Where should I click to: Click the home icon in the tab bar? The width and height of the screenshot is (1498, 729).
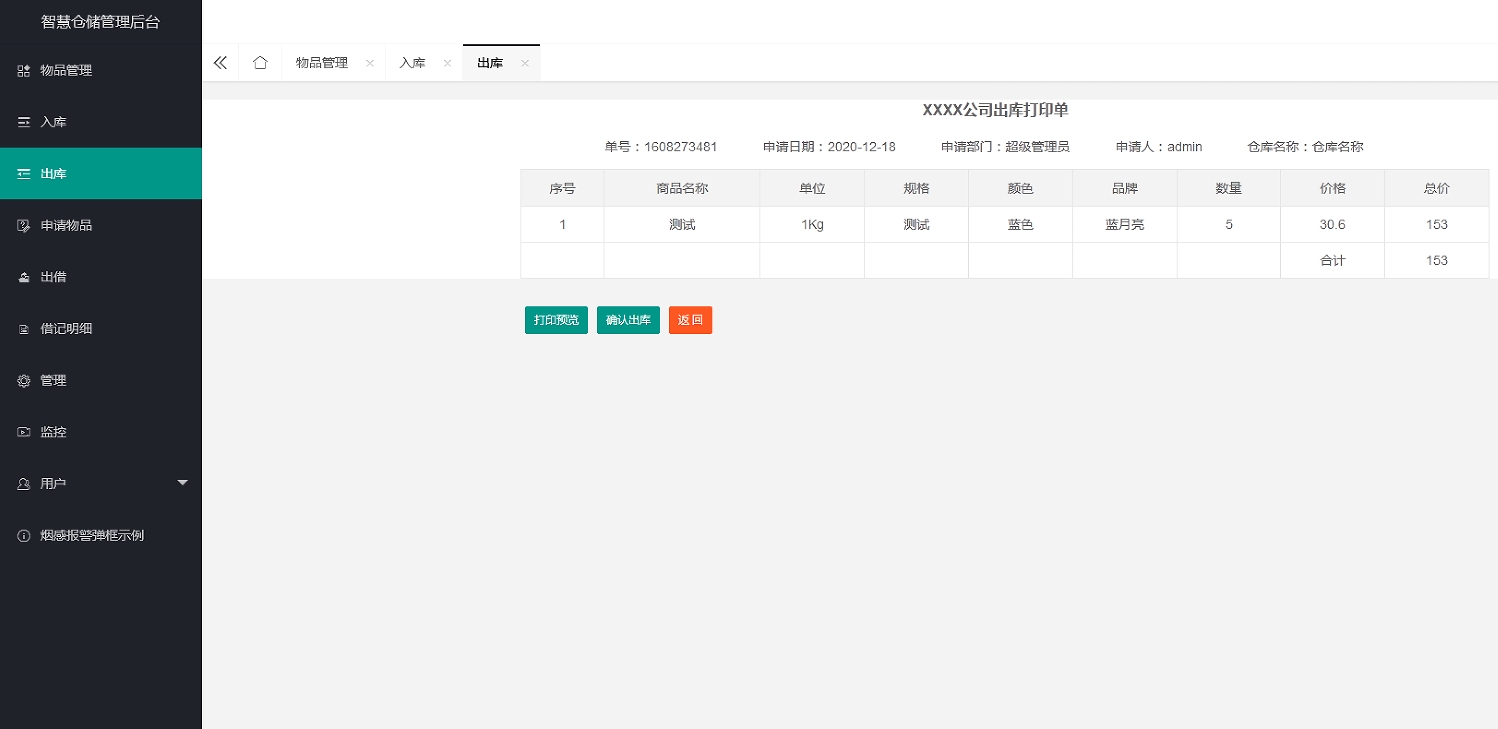click(260, 62)
